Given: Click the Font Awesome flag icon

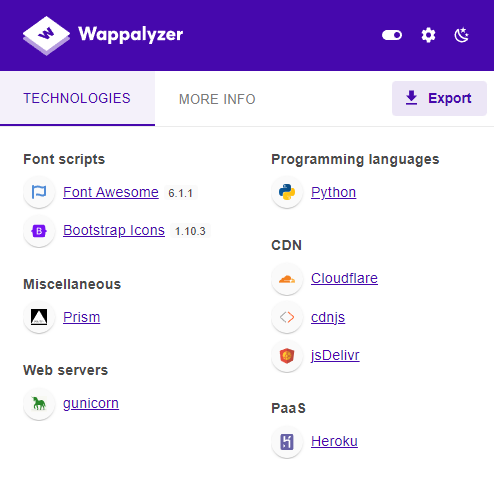Looking at the screenshot, I should coord(39,192).
